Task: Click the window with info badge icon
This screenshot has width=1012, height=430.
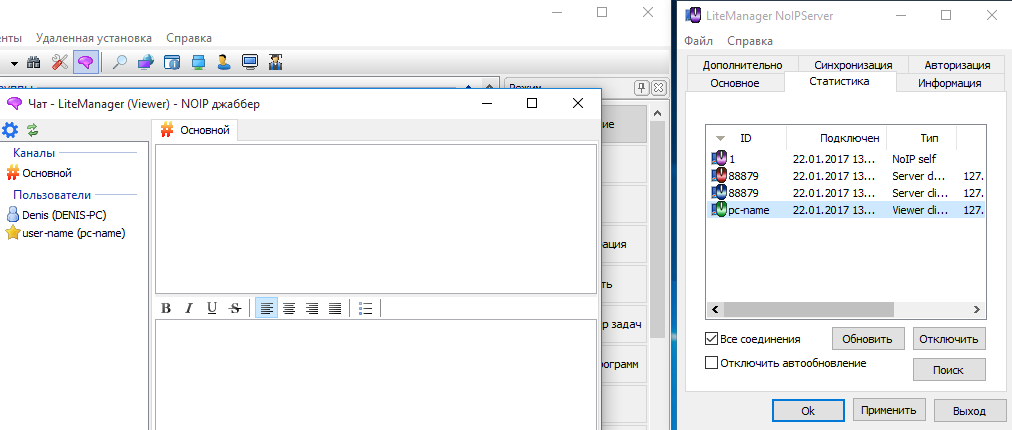Action: tap(172, 63)
